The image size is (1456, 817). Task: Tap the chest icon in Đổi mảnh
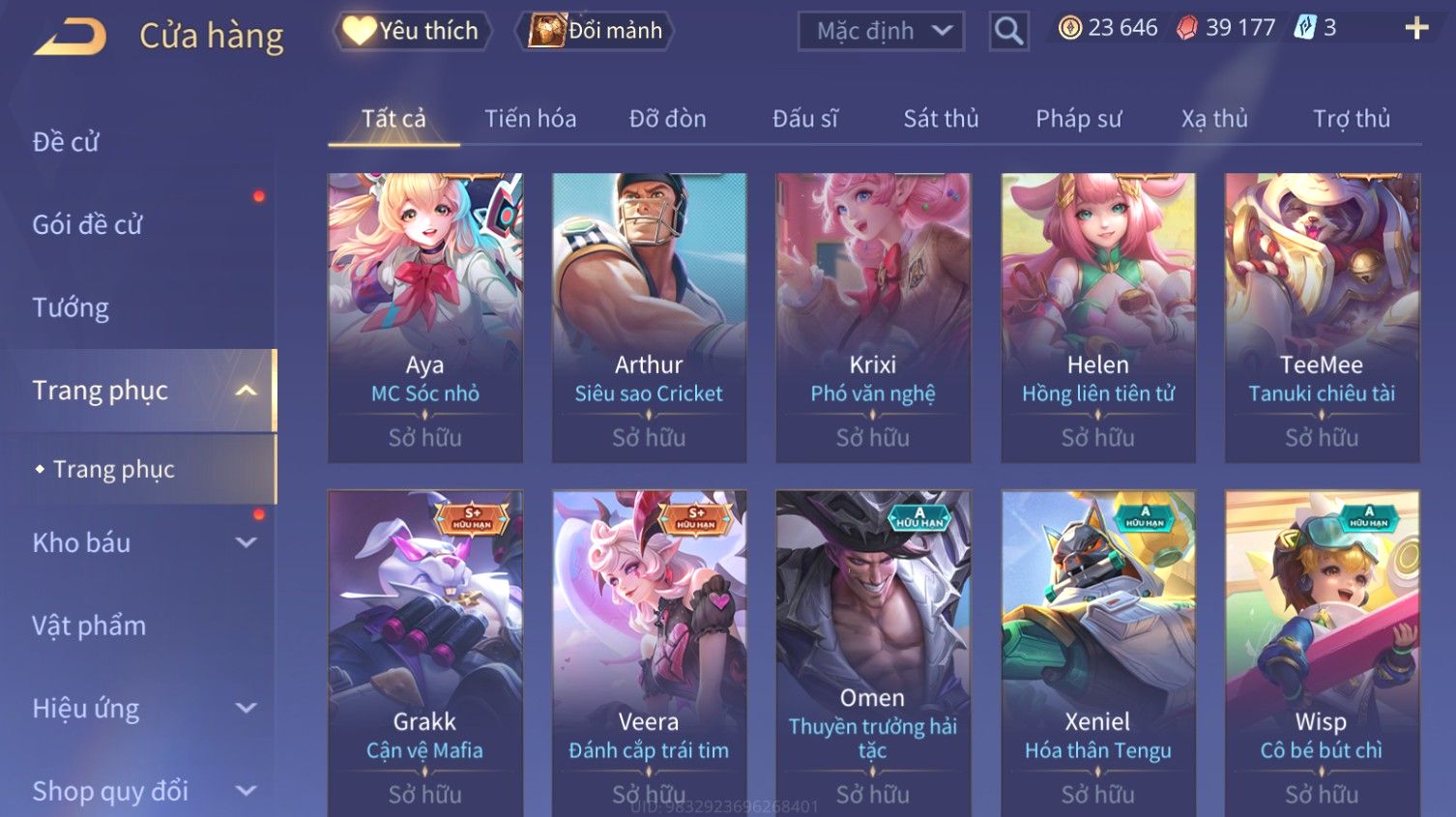[547, 31]
